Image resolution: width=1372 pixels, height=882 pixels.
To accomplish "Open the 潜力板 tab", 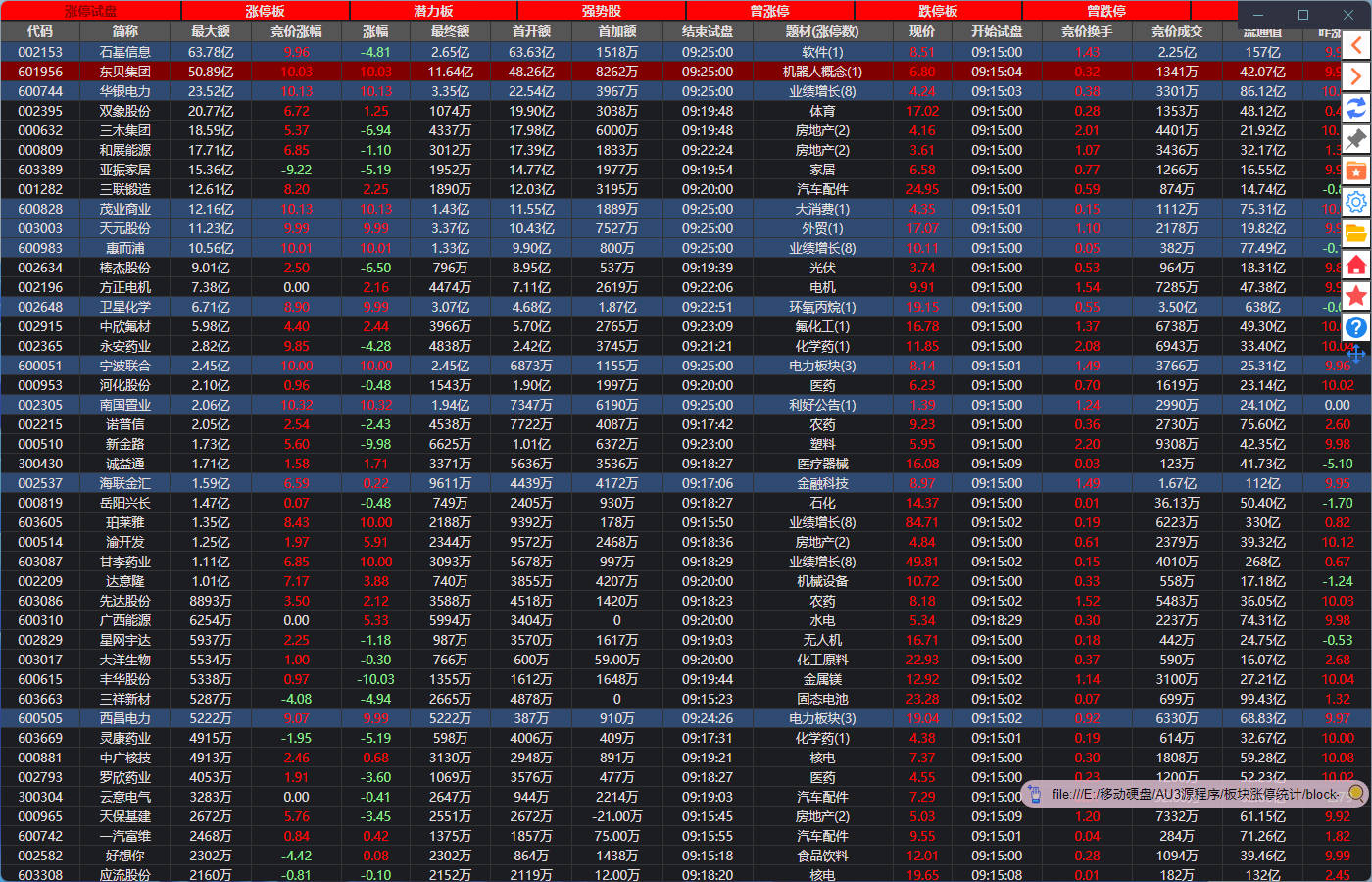I will [433, 11].
